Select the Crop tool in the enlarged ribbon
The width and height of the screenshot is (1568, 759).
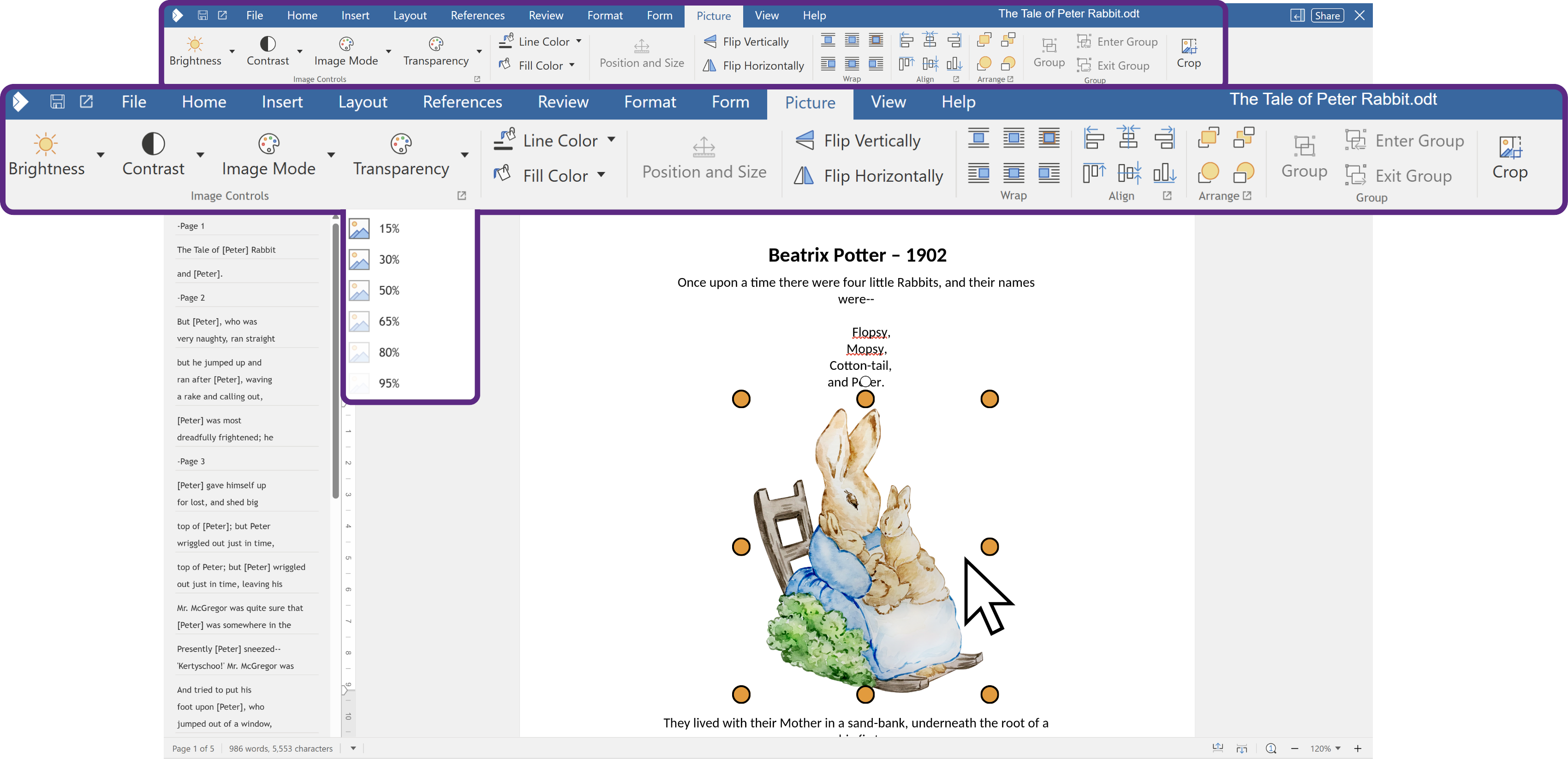tap(1510, 157)
